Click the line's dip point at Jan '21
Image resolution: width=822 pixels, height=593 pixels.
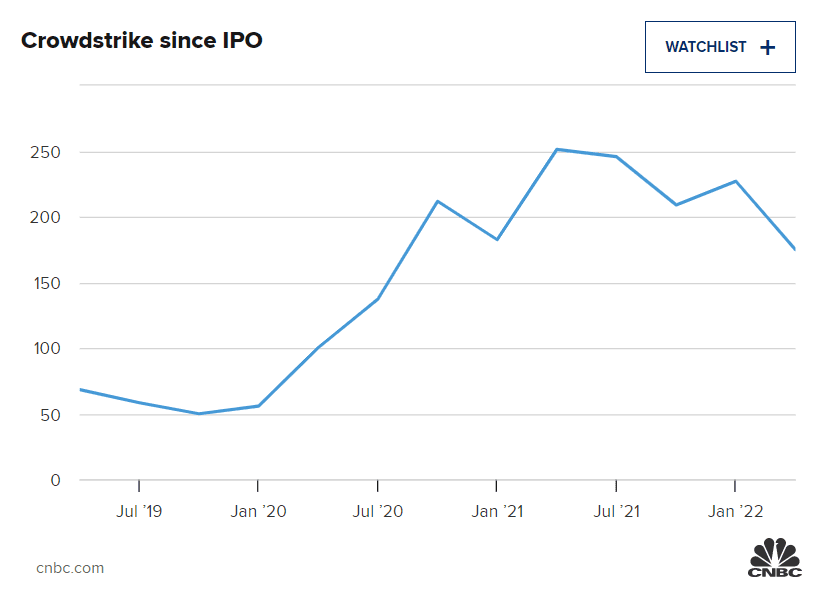click(x=497, y=240)
